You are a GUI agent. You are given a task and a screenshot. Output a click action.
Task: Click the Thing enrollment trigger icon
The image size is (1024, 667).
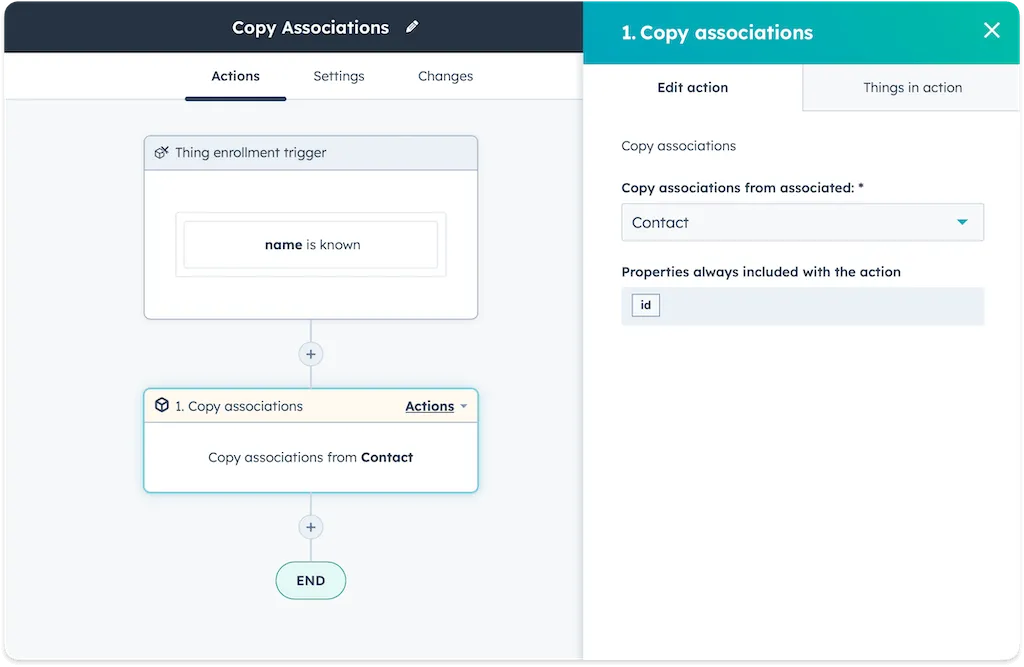[161, 153]
